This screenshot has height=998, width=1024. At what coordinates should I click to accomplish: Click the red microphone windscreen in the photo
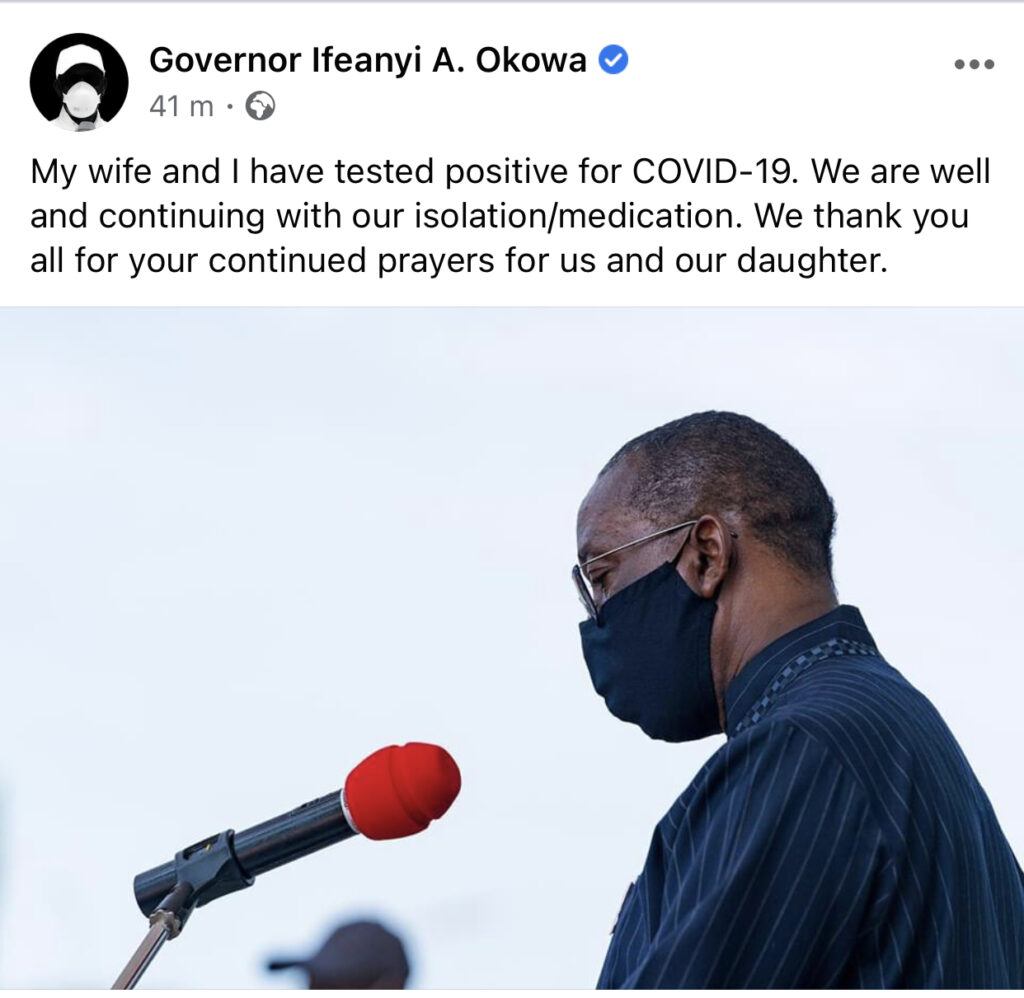point(402,790)
